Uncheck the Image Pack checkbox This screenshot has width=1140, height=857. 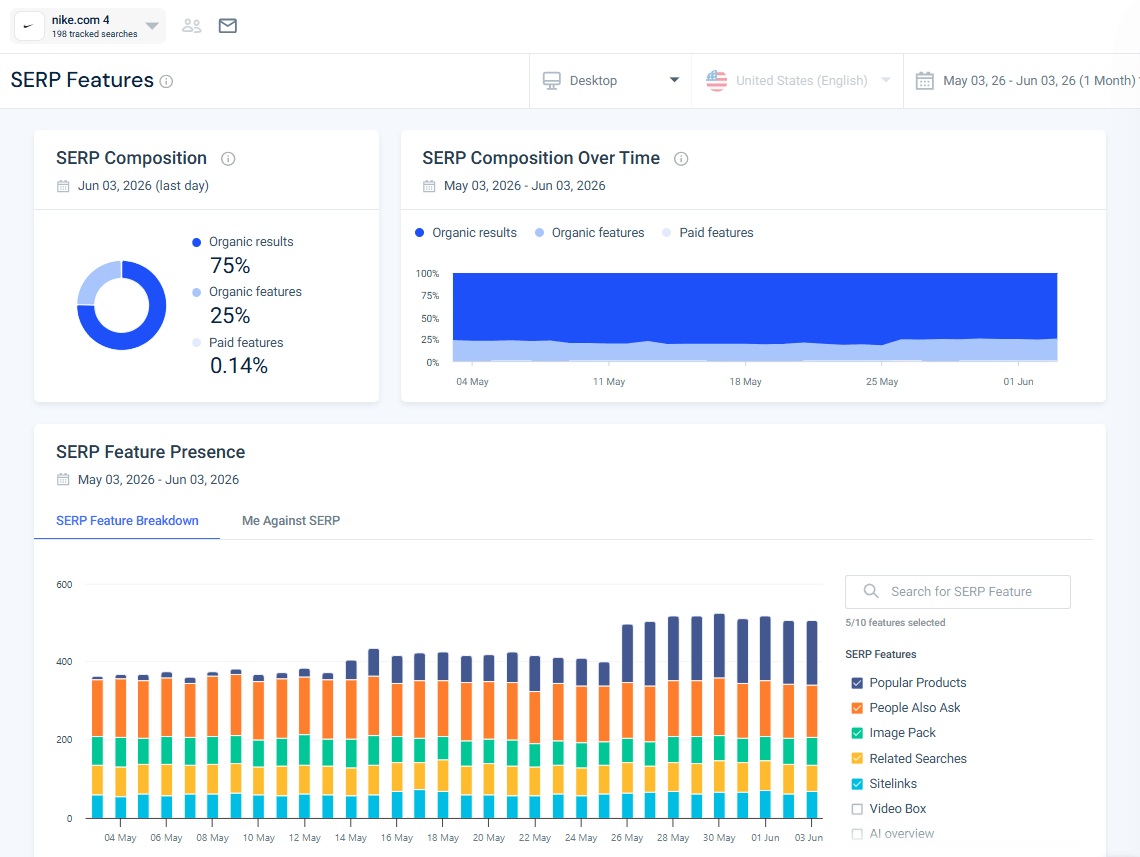click(857, 733)
